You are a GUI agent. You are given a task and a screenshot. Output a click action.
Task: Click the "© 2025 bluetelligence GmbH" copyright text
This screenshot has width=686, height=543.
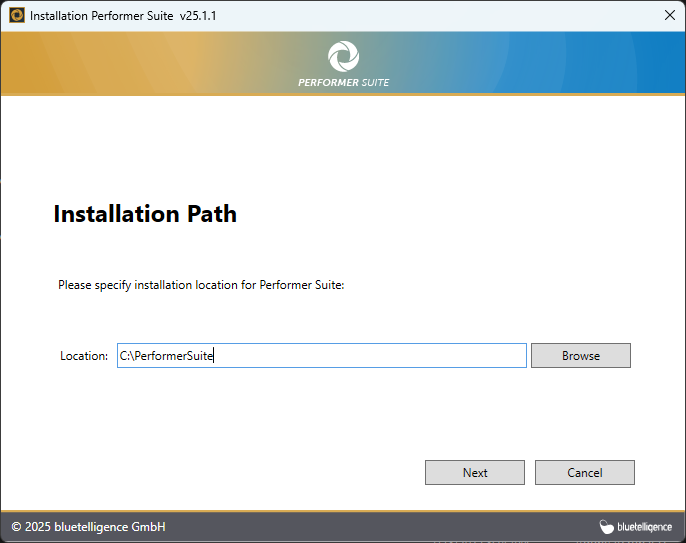click(88, 527)
